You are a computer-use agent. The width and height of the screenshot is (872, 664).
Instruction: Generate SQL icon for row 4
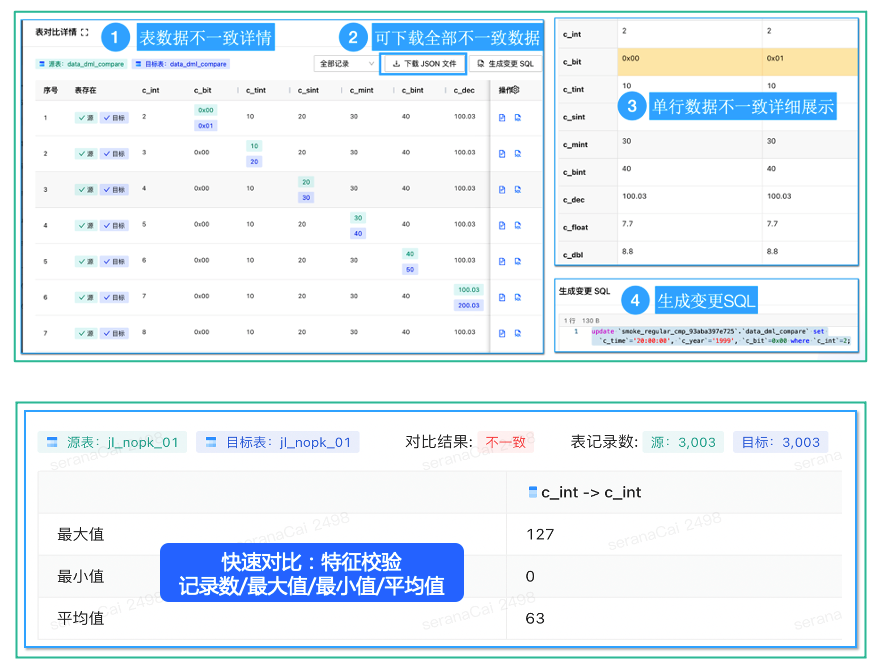518,225
